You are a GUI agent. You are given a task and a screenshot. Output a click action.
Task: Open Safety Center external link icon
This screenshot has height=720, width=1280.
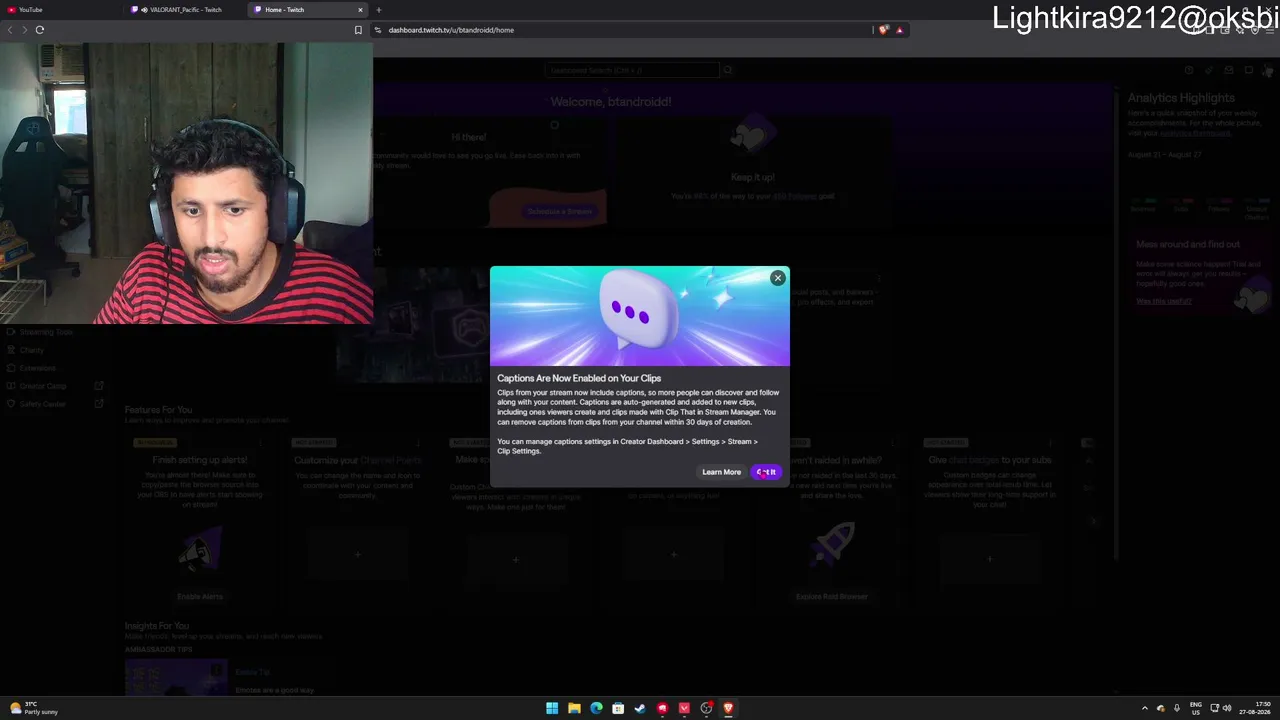point(99,404)
